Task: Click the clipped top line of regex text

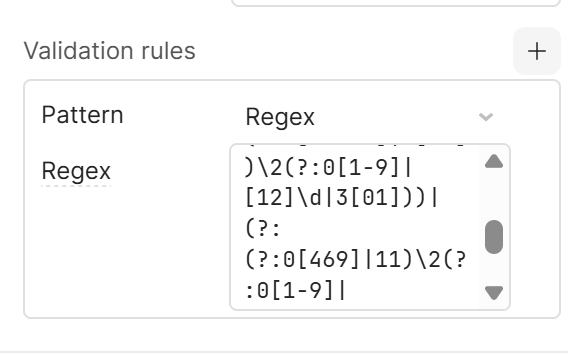Action: coord(355,146)
